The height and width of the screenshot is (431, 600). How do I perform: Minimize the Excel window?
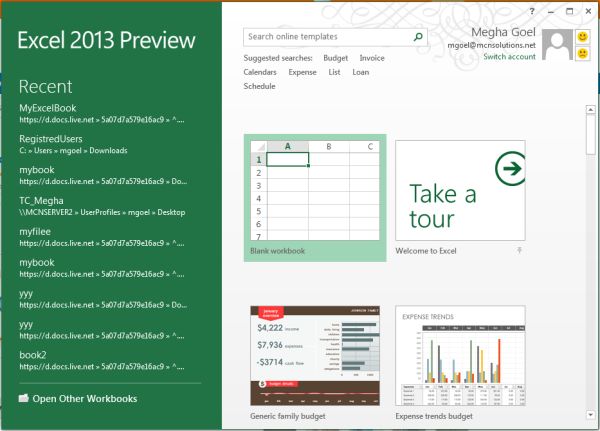551,11
